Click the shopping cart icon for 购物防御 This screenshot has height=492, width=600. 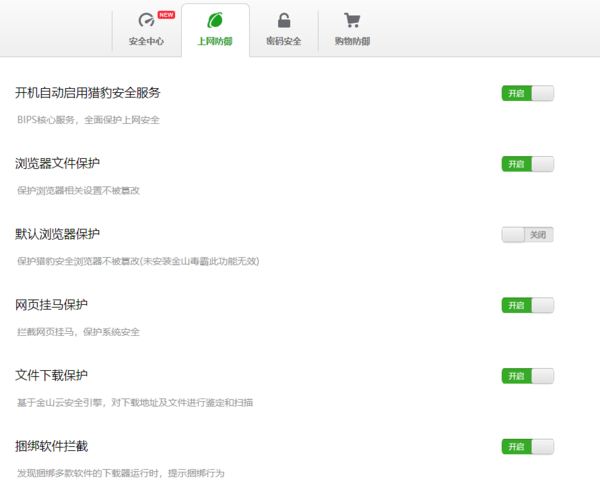(x=352, y=21)
